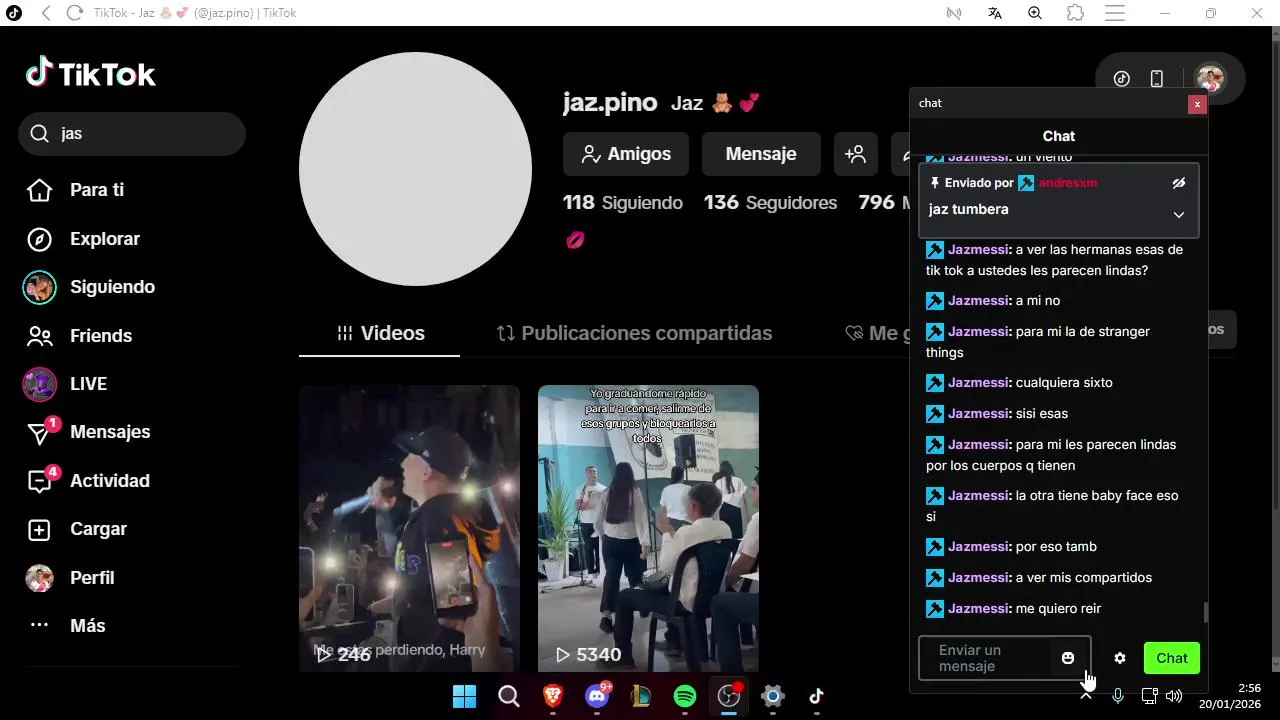
Task: Click the TikTok app icon in top-right pill
Action: 1122,79
